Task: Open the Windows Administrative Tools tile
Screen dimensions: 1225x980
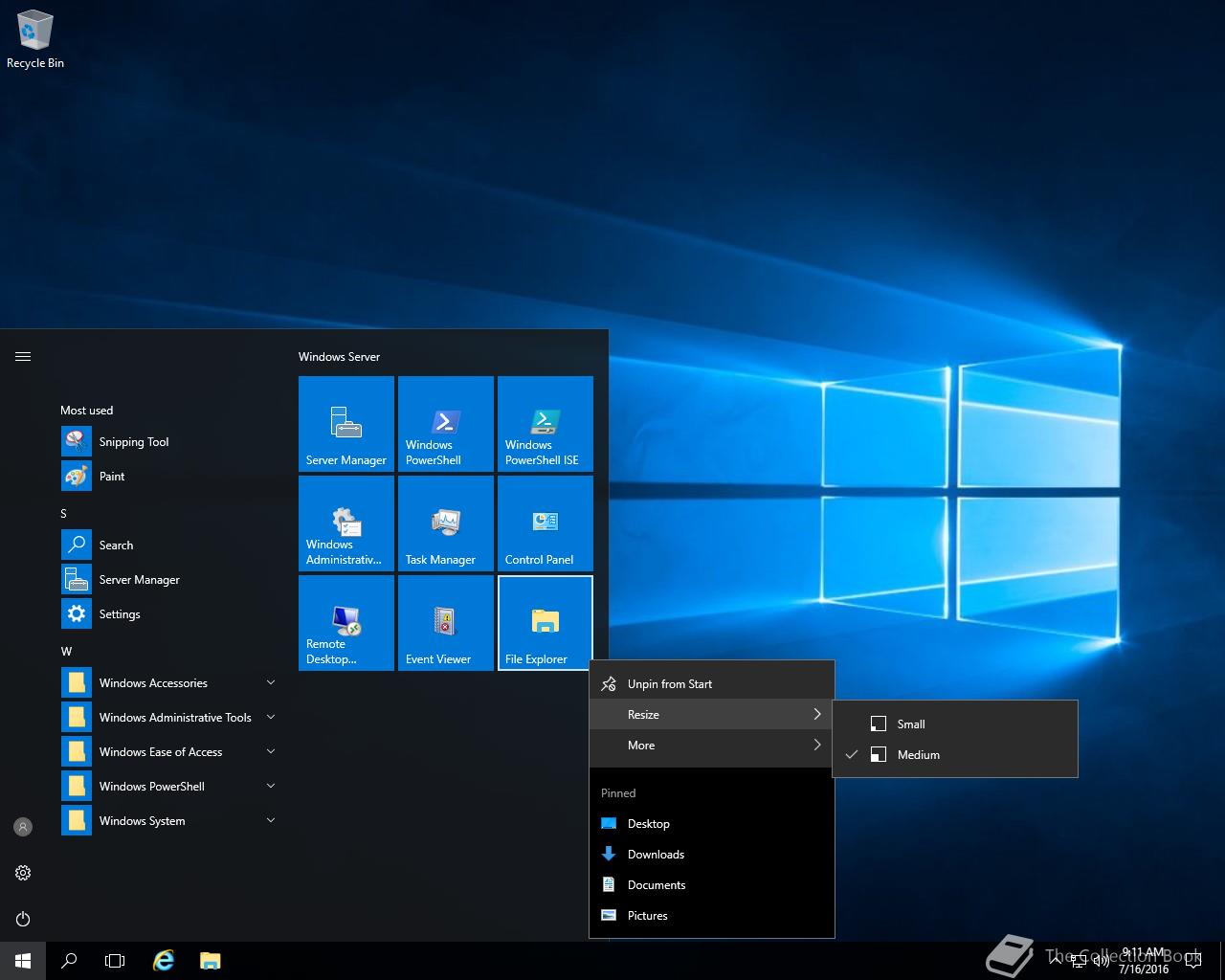Action: 346,523
